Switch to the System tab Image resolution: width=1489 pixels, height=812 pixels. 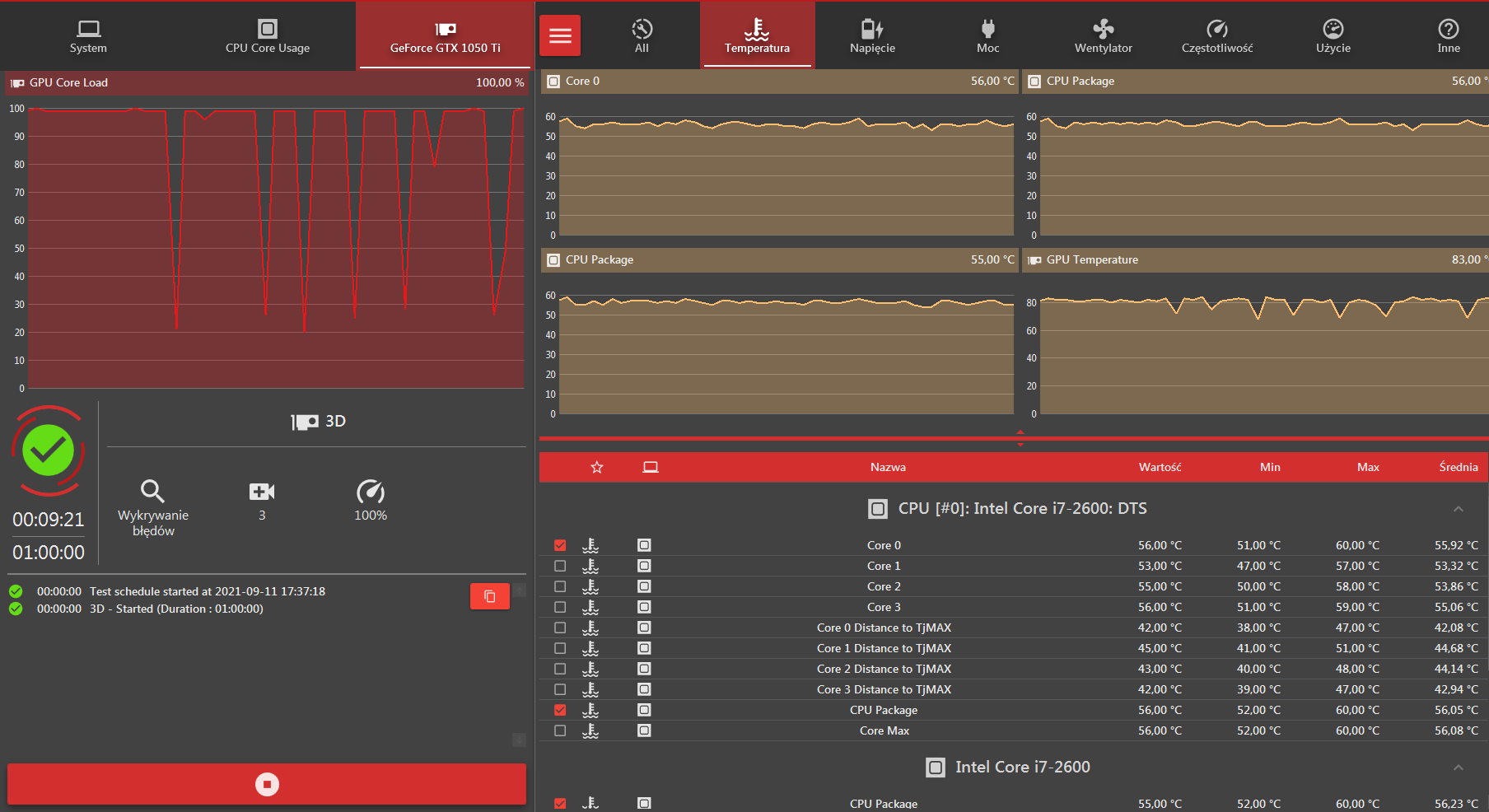point(88,35)
